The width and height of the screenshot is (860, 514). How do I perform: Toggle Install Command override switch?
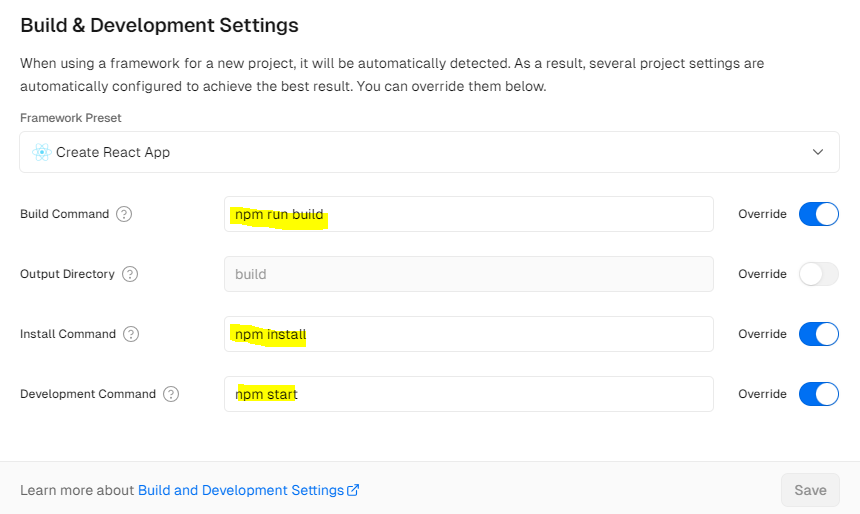pyautogui.click(x=818, y=334)
